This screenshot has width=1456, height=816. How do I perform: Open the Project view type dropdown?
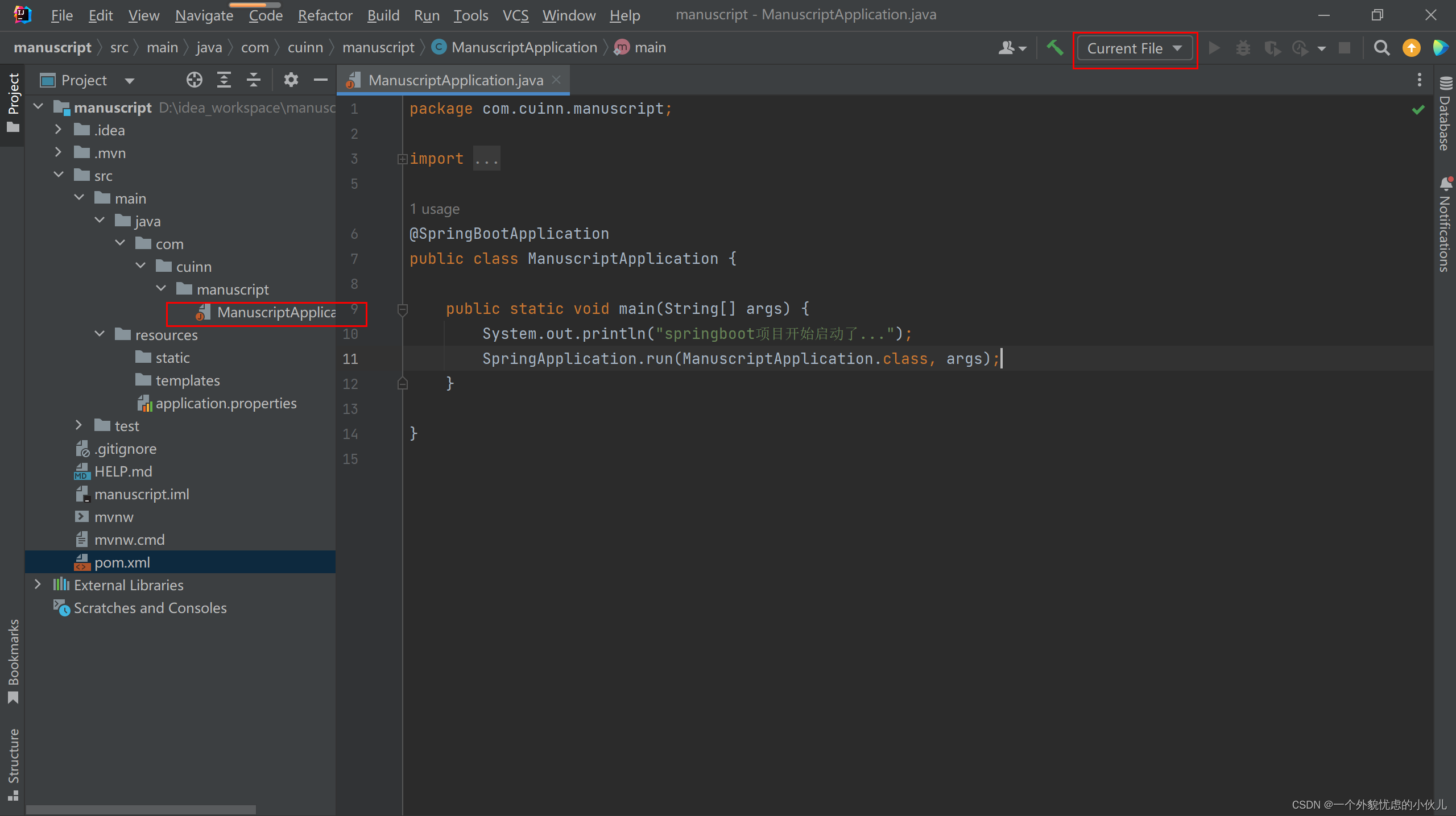coord(129,81)
